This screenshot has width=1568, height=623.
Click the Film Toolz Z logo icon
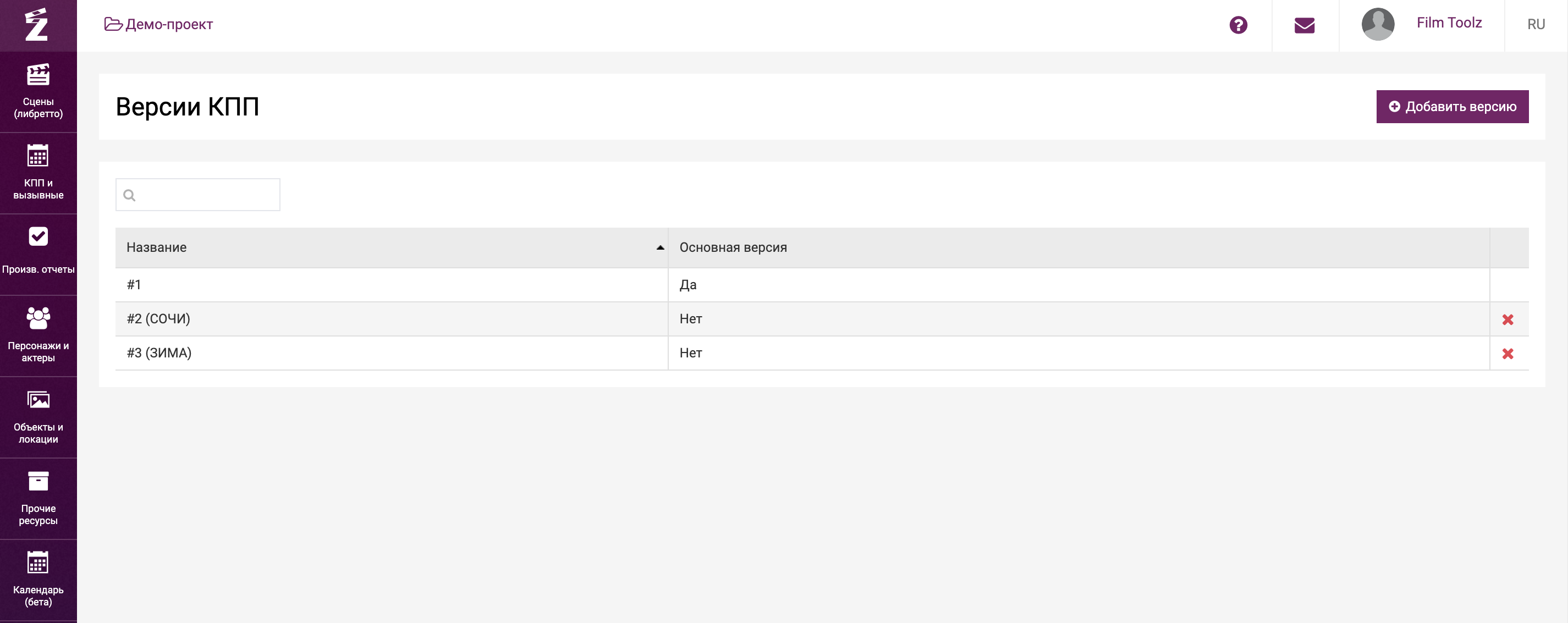click(36, 25)
